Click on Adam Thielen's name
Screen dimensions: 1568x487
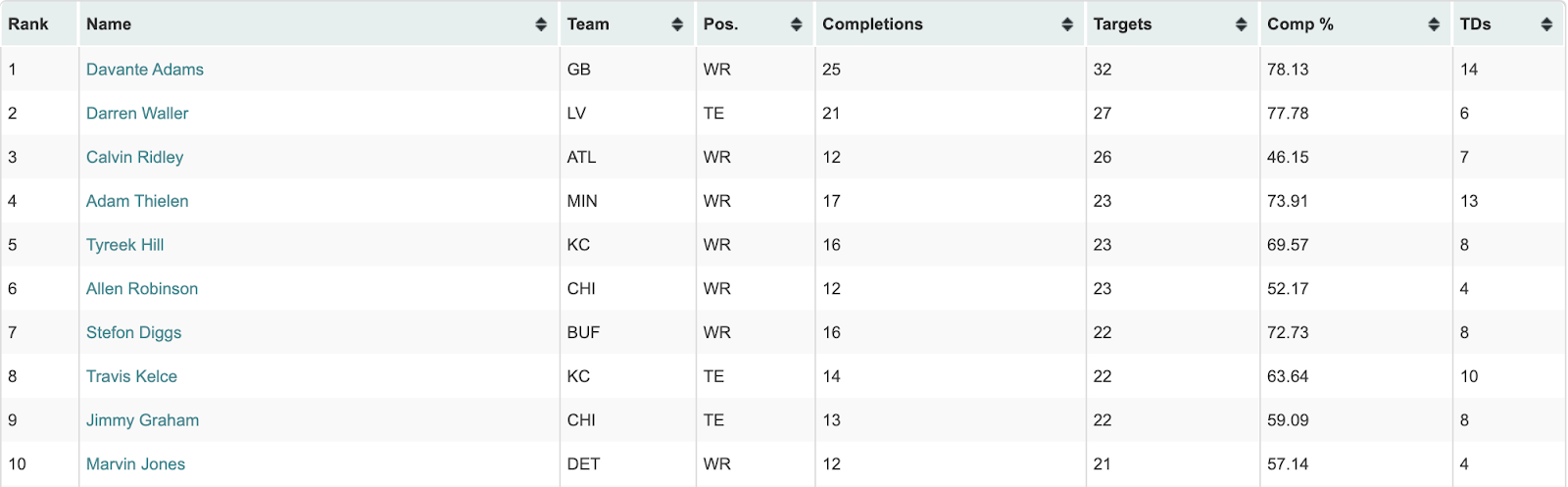pos(137,201)
